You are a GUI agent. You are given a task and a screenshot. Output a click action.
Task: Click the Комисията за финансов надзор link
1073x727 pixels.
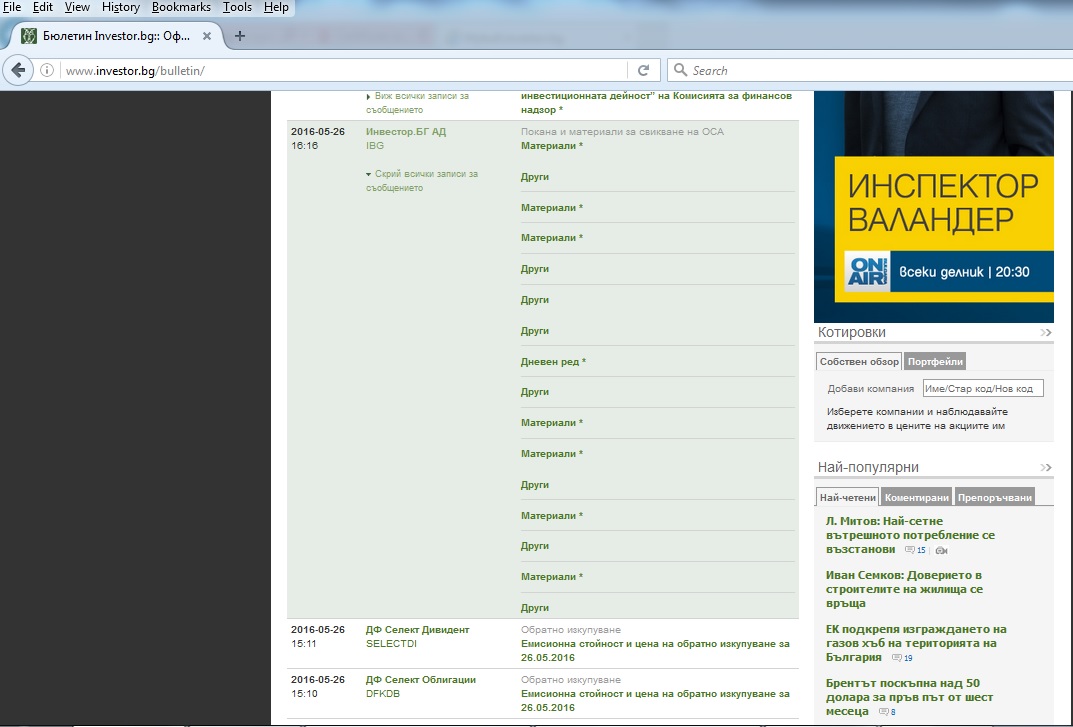click(656, 103)
